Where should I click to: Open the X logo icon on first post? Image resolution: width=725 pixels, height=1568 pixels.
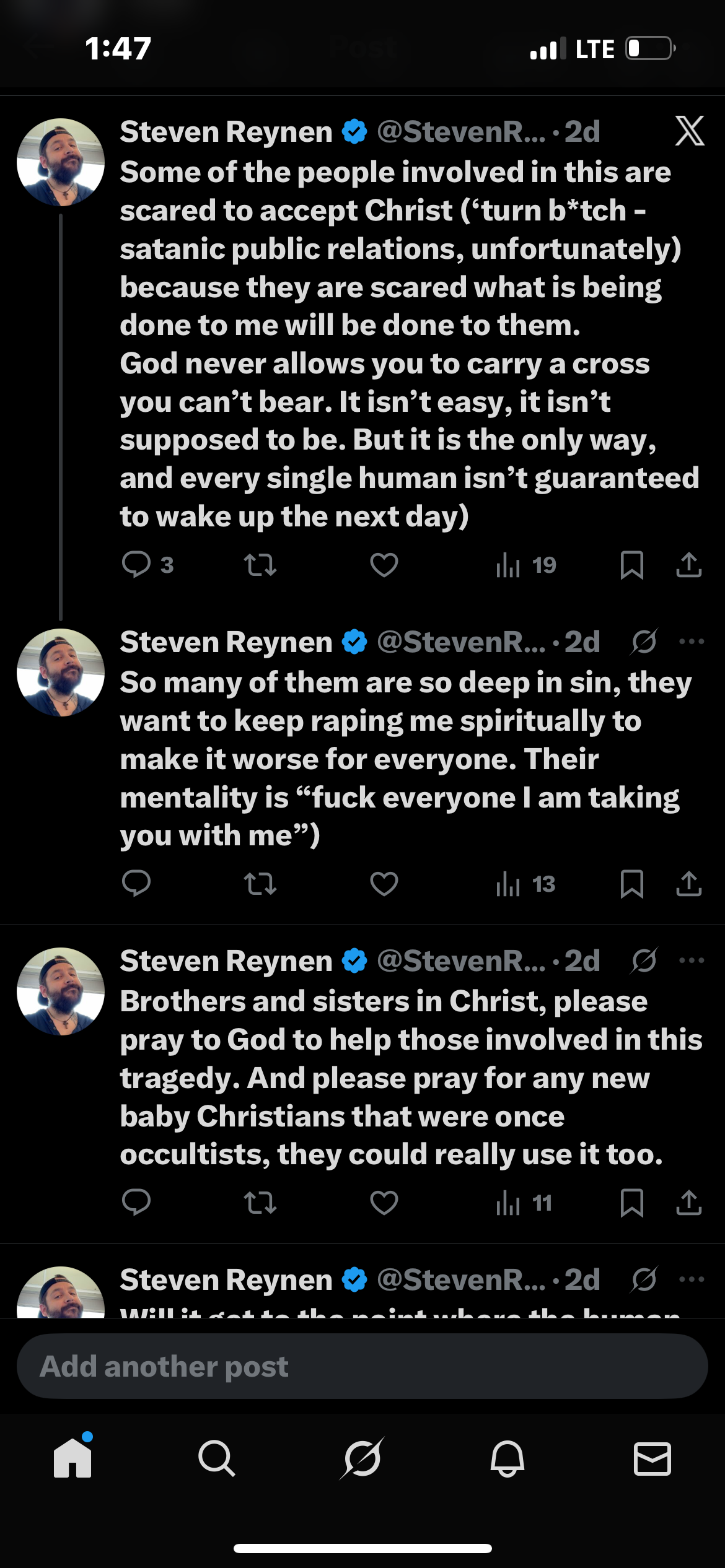click(690, 131)
